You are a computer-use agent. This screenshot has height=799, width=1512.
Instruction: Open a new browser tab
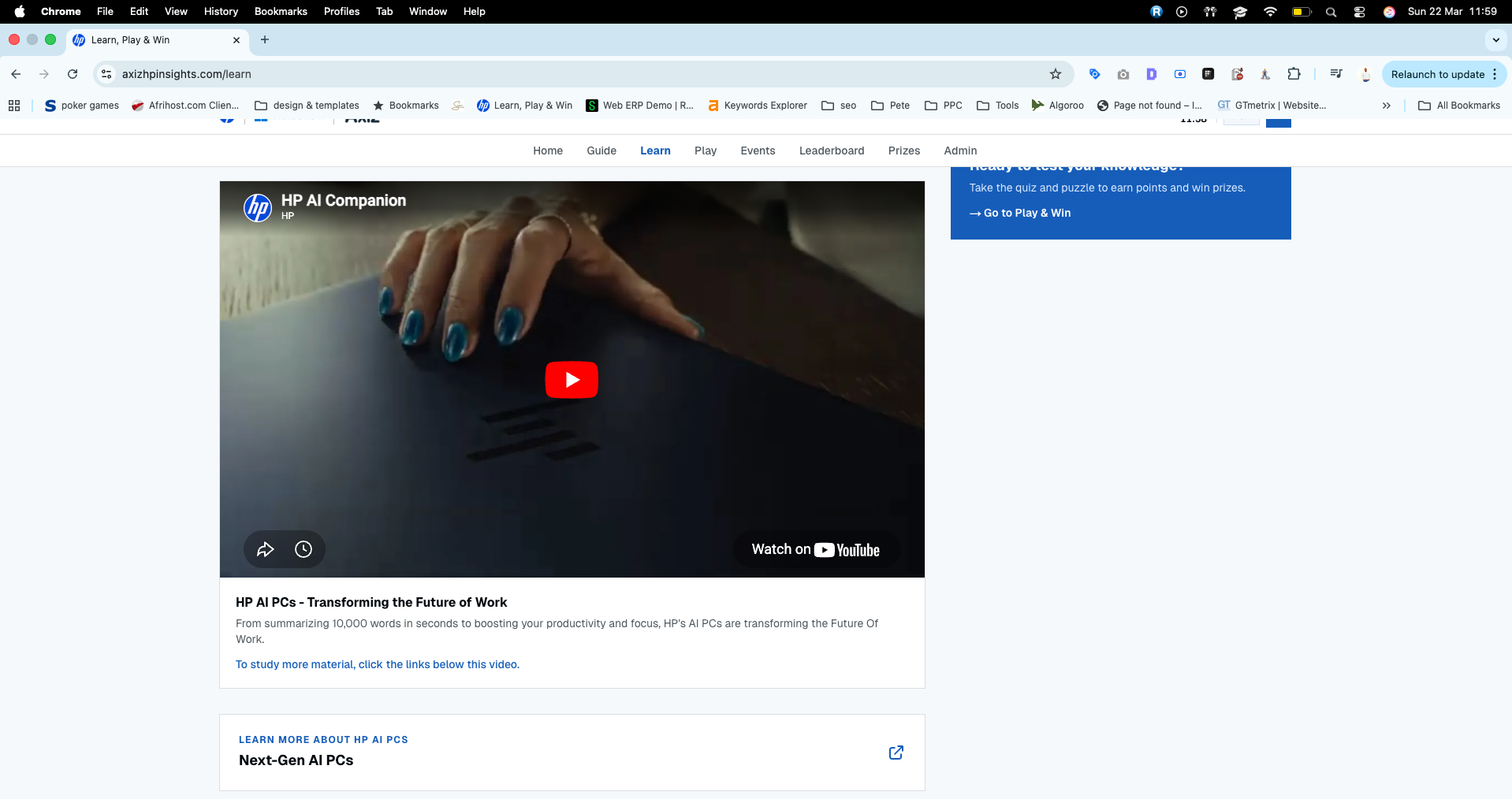coord(265,39)
